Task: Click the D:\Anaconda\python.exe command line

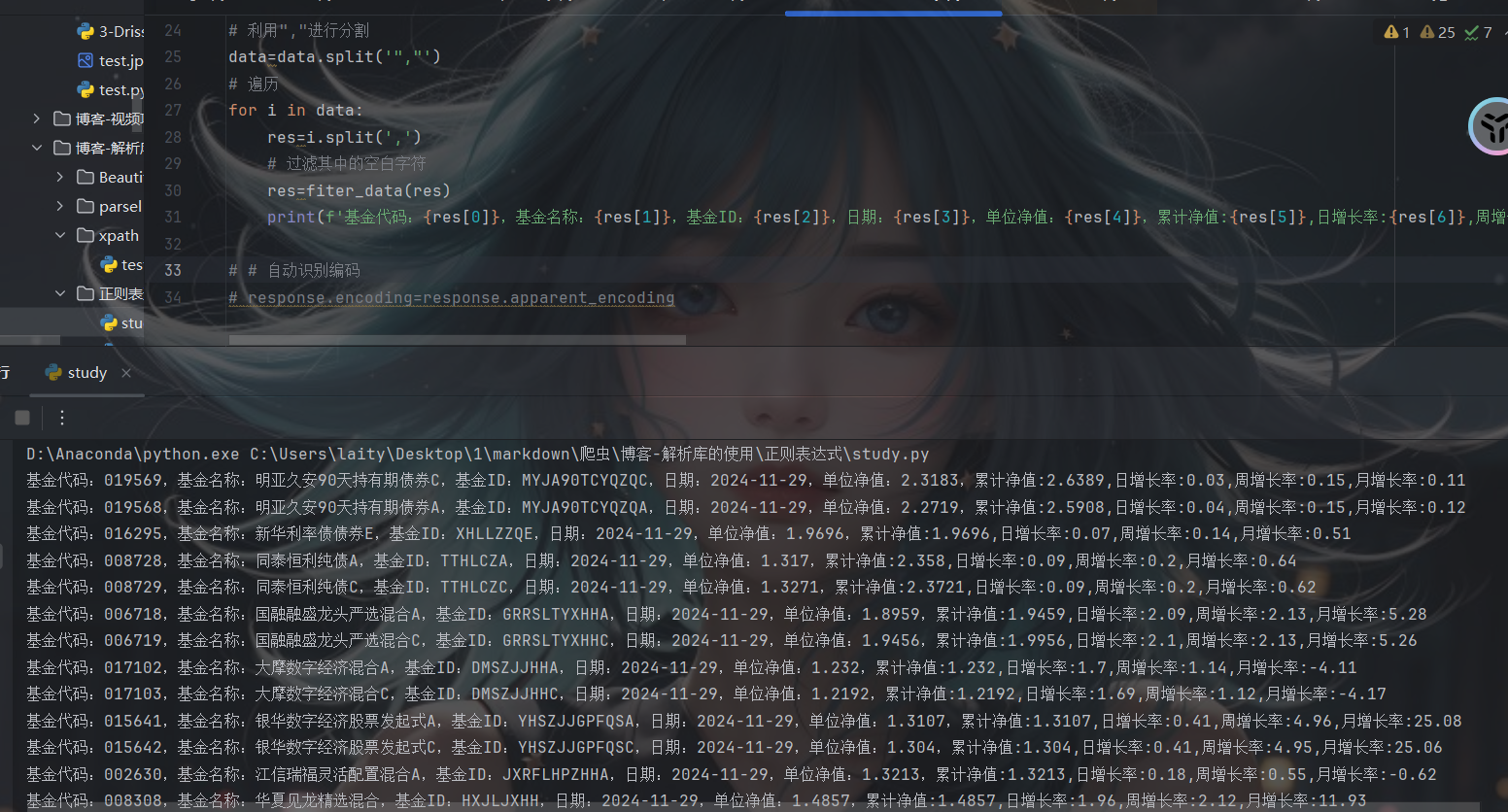Action: click(477, 454)
